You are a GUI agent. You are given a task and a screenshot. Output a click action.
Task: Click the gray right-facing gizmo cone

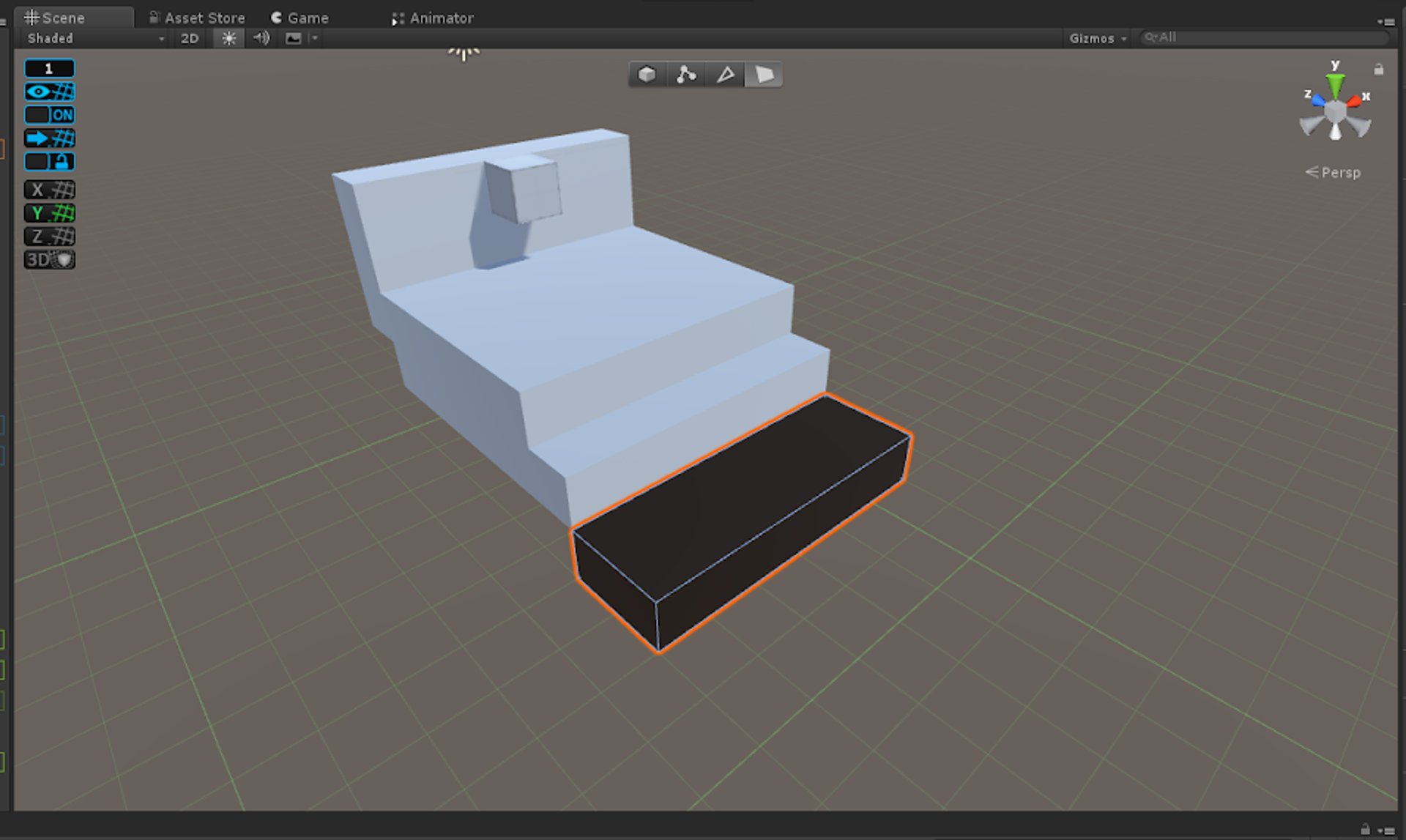(1359, 126)
